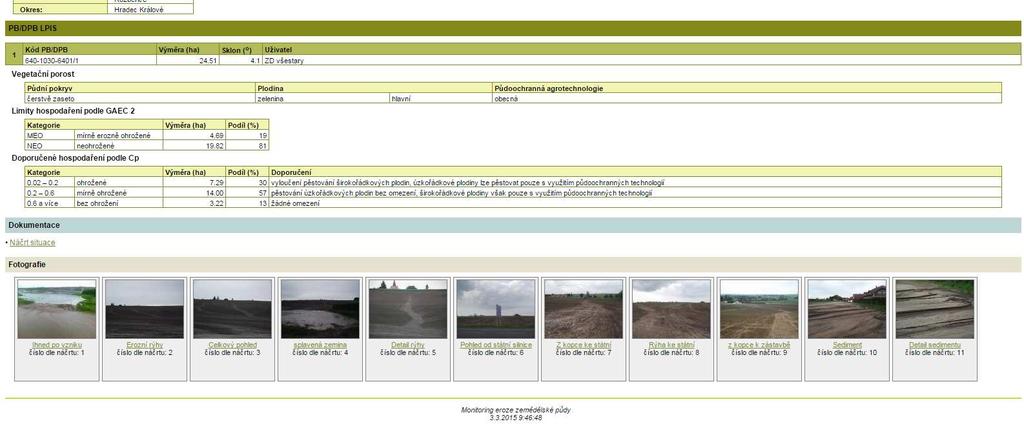Select the user cell 'ZD všestary'

[641, 60]
